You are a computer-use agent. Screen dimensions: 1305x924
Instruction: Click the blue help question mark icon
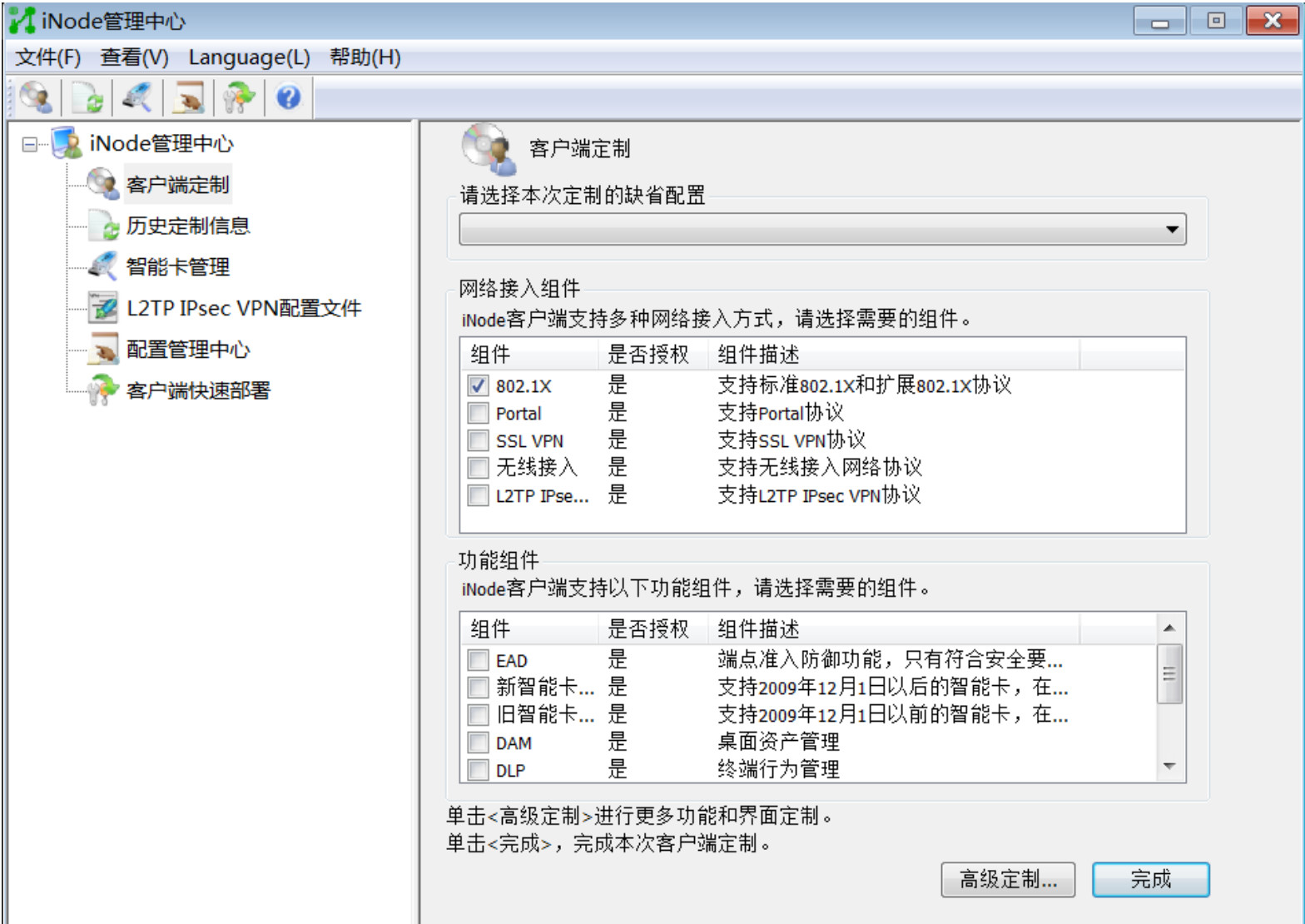(x=288, y=97)
